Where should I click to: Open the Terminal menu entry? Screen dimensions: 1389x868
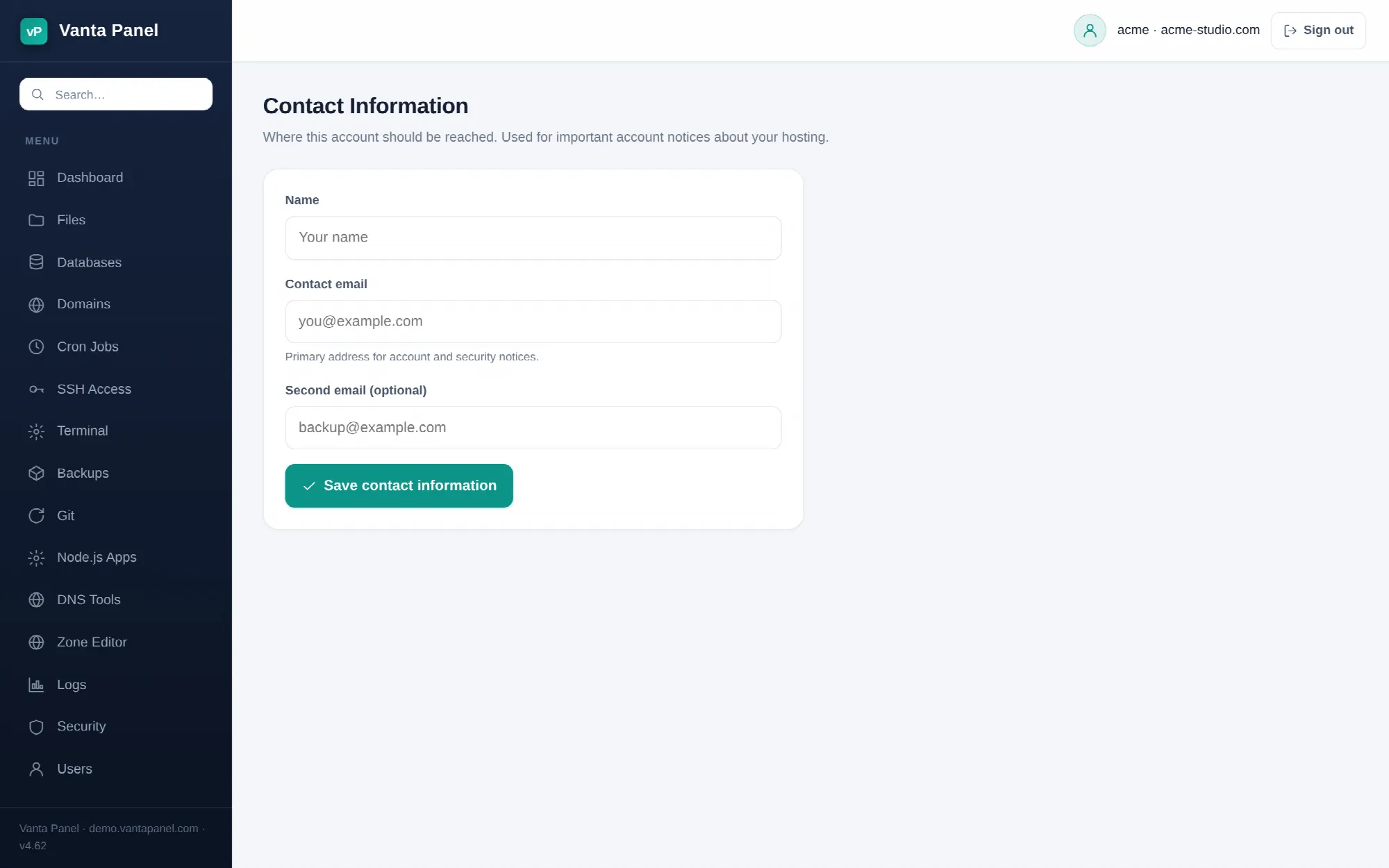pos(116,431)
